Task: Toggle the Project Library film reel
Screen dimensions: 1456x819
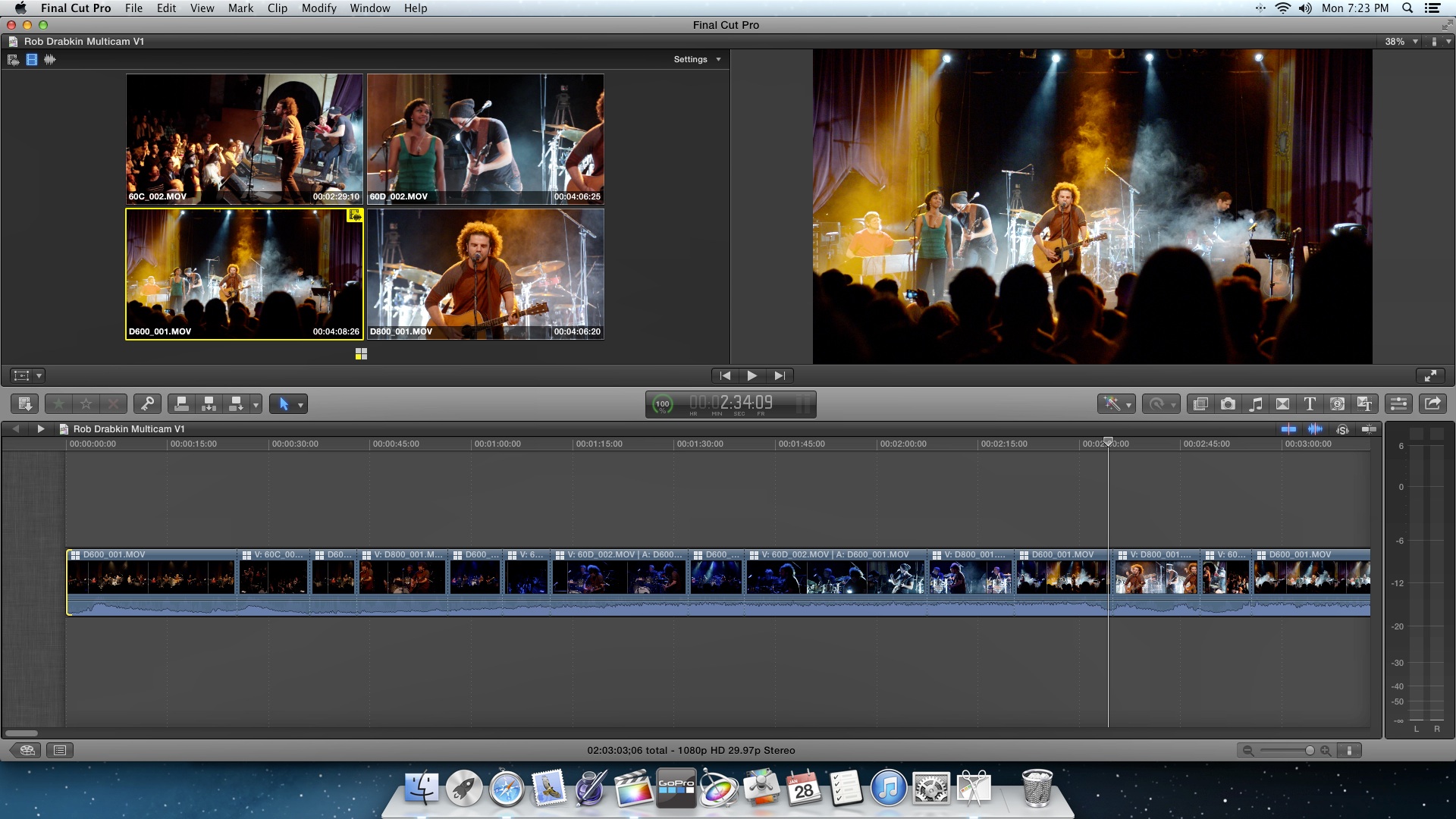Action: (x=27, y=750)
